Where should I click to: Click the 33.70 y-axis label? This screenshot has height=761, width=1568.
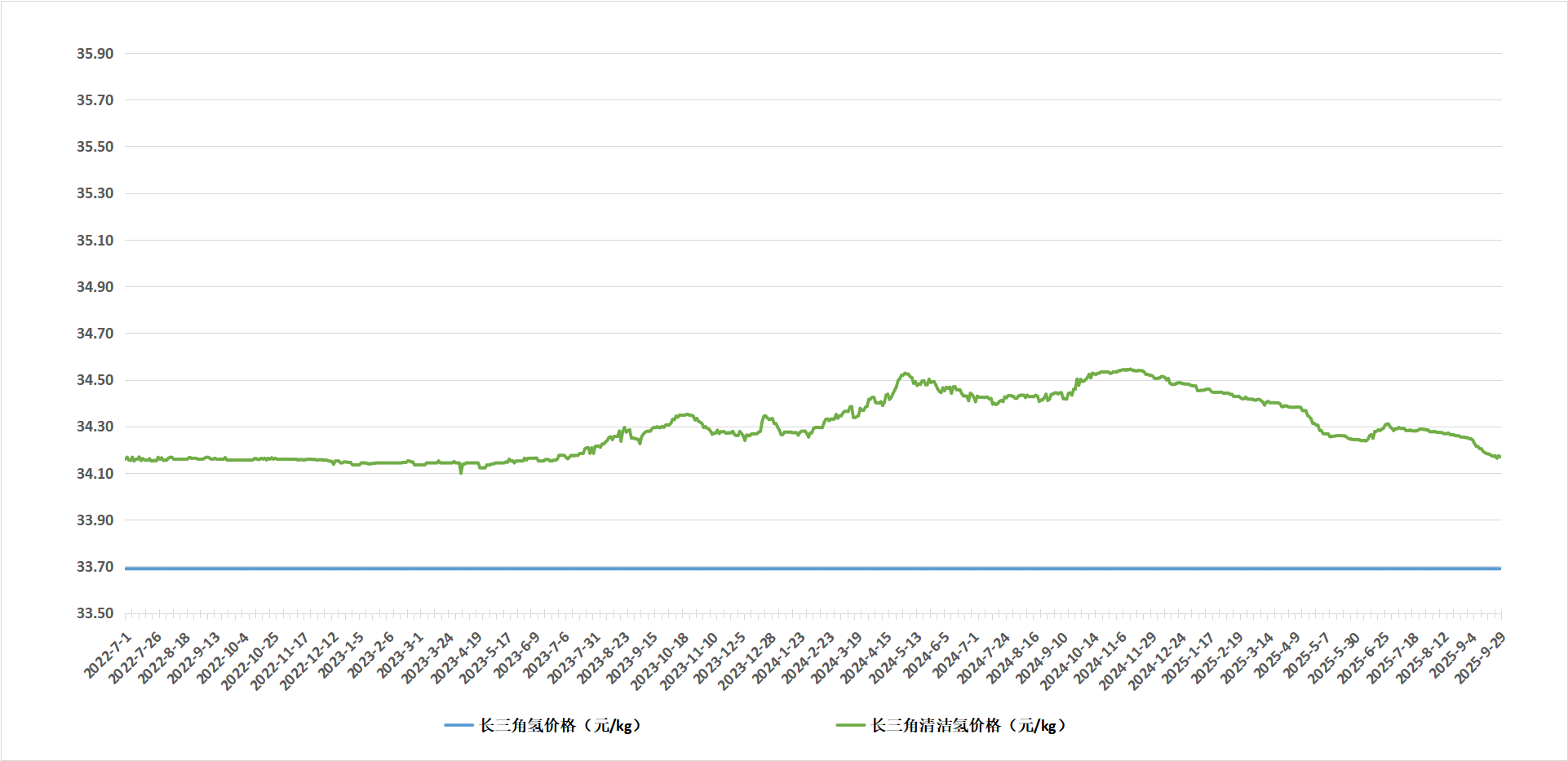[95, 567]
